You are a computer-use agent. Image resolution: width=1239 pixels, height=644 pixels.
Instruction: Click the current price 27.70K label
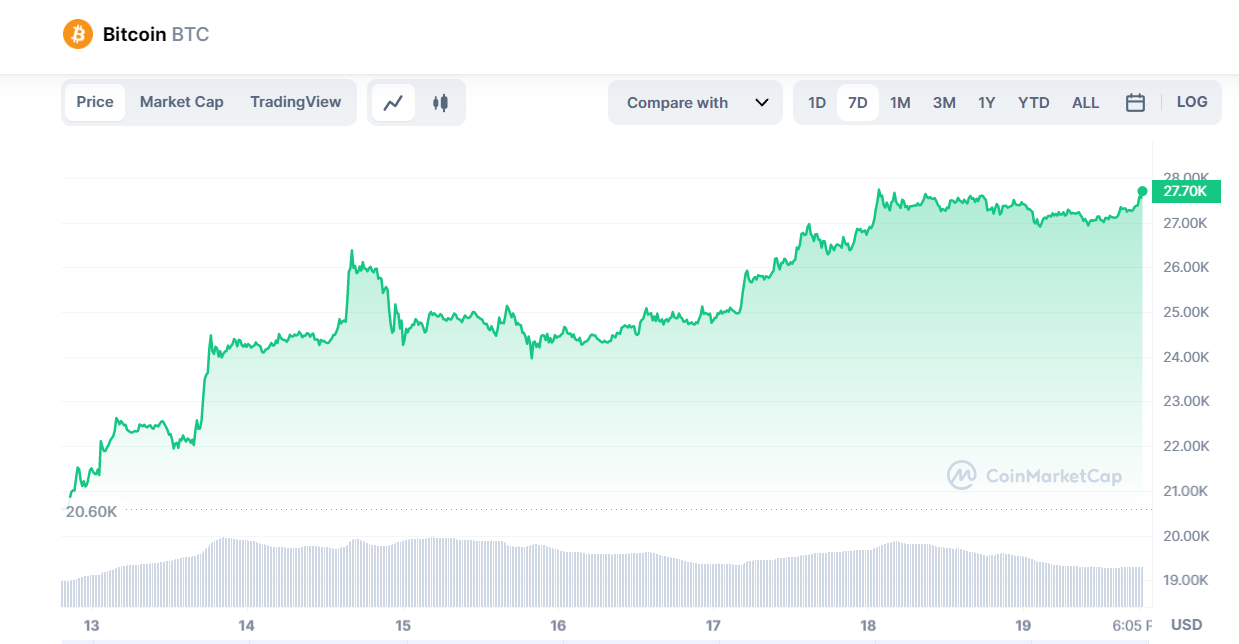[x=1186, y=191]
